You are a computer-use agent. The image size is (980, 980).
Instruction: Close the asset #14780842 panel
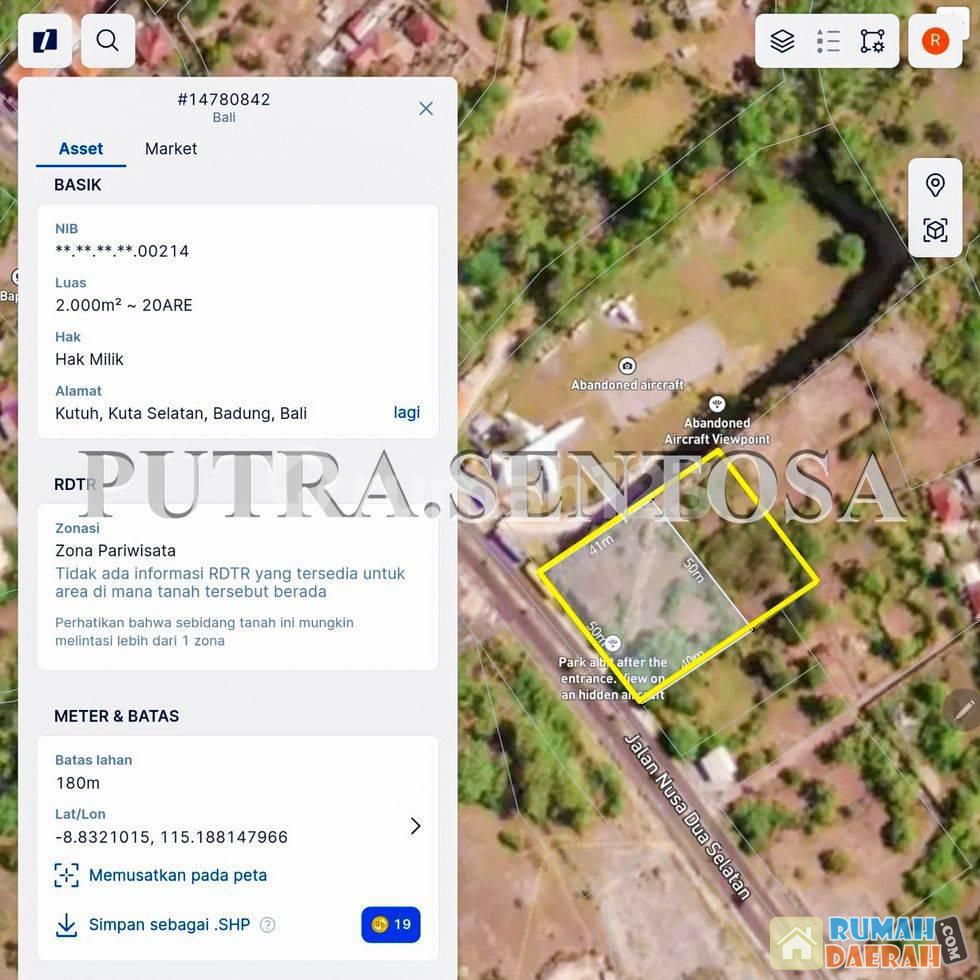point(426,108)
